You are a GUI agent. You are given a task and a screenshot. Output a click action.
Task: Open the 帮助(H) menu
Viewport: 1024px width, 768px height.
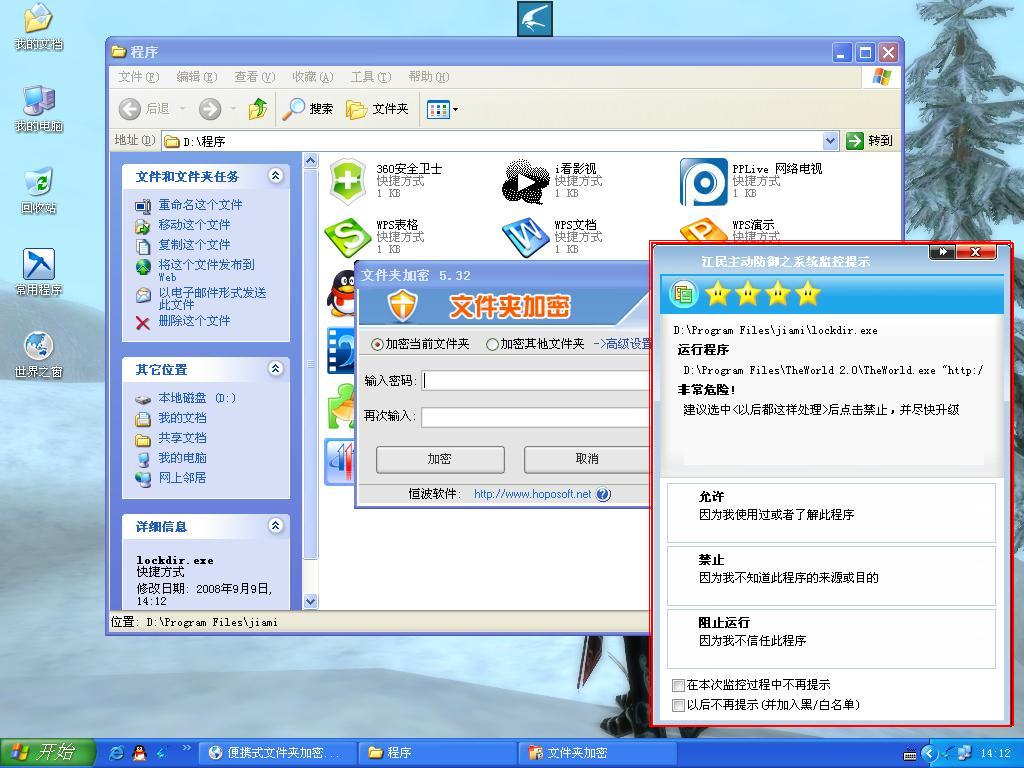[429, 77]
